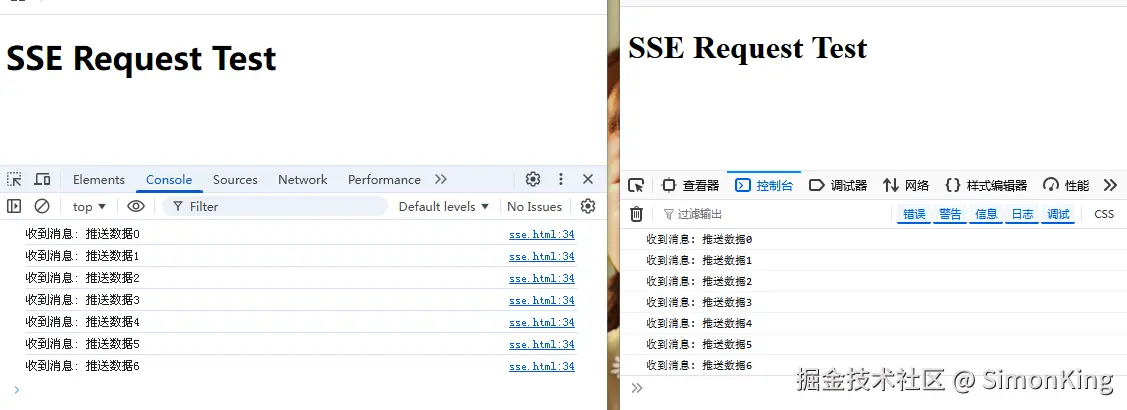This screenshot has width=1127, height=410.
Task: Toggle Firefox CSS filter
Action: point(1104,214)
